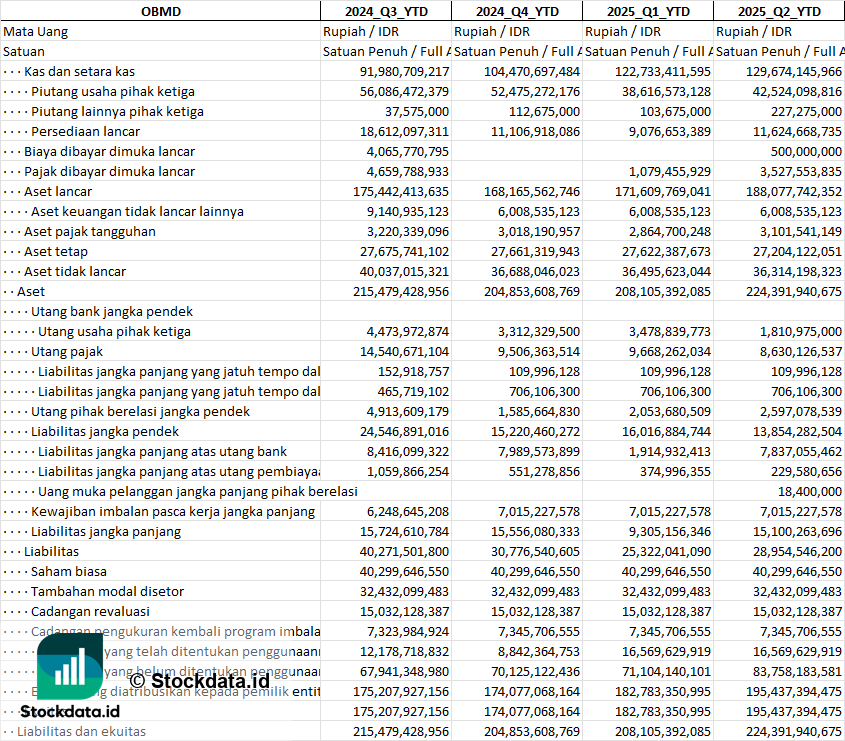Click the 18,400,000 Uang muka pelanggan cell

810,491
